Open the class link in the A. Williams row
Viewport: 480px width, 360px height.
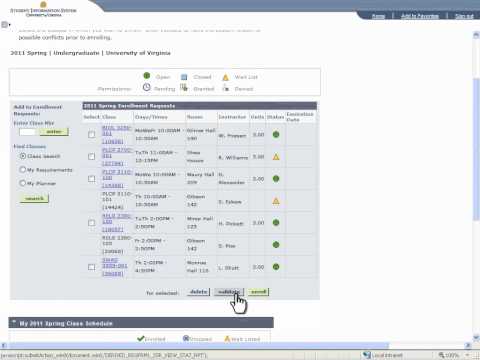pos(117,157)
